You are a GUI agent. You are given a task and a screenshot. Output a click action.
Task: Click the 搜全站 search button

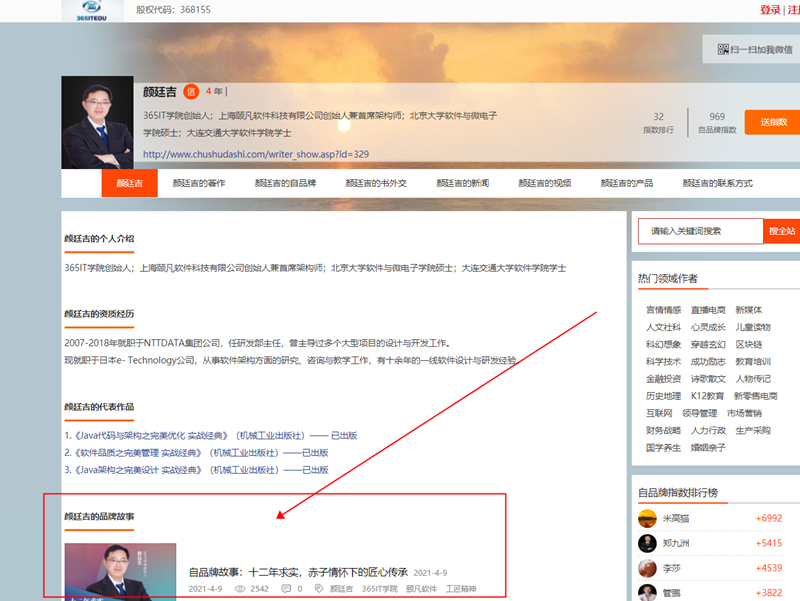tap(781, 231)
